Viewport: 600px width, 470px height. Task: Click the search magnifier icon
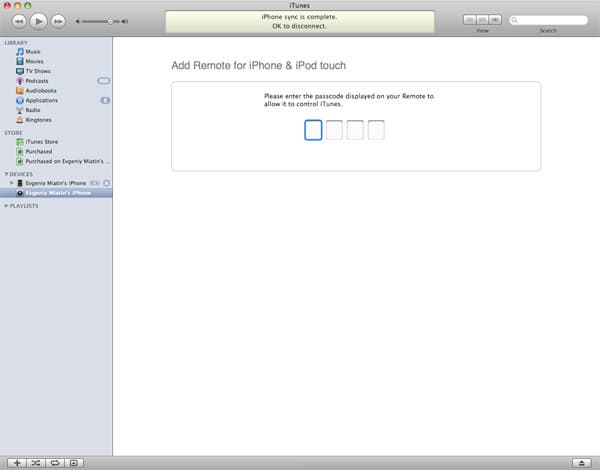point(515,20)
